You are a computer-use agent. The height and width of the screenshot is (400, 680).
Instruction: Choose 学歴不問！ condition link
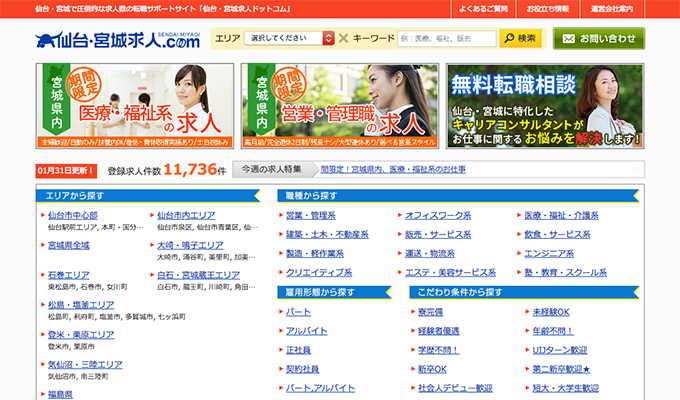click(438, 350)
